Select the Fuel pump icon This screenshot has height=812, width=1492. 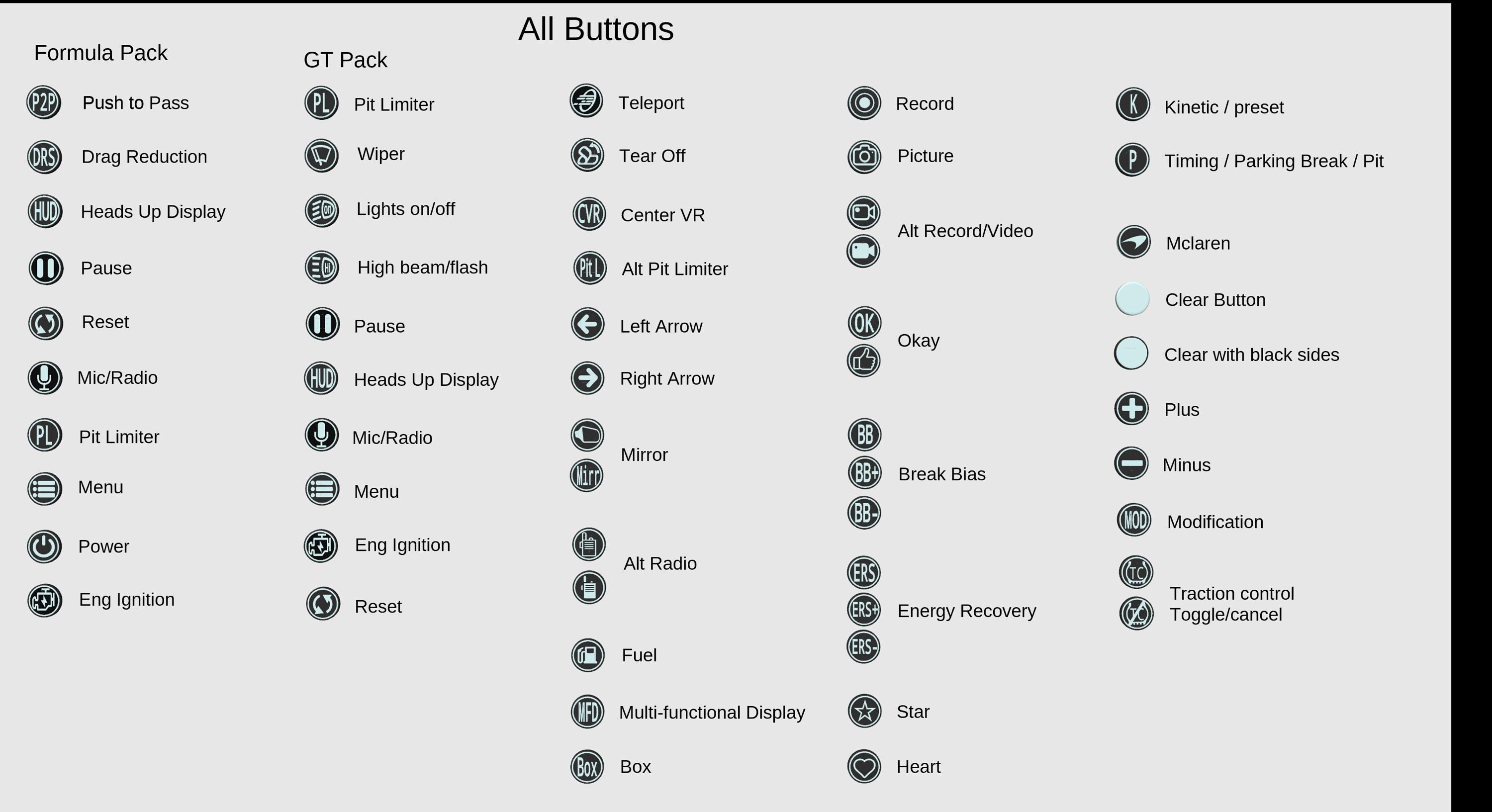588,655
